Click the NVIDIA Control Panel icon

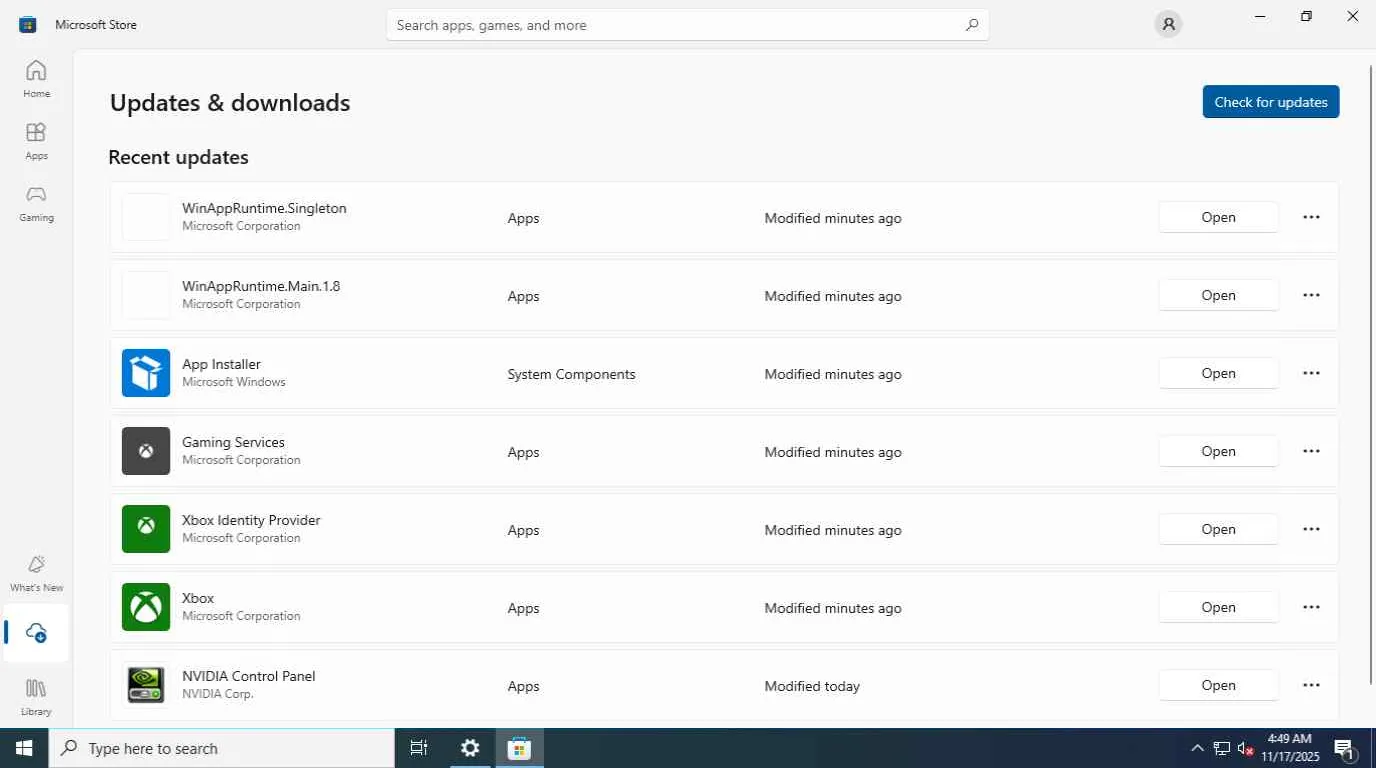(x=146, y=685)
